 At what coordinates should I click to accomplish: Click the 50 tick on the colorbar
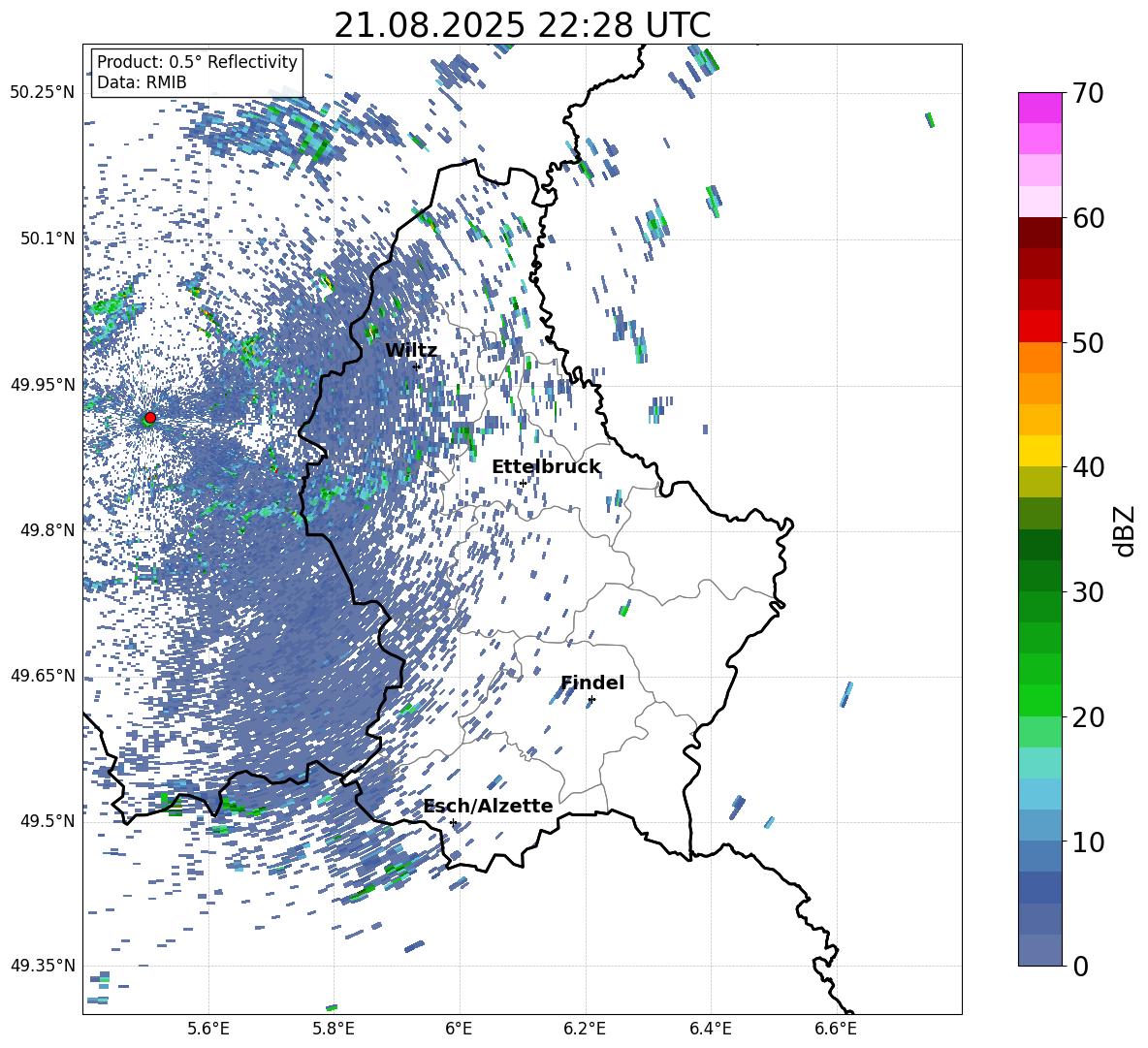(1087, 342)
